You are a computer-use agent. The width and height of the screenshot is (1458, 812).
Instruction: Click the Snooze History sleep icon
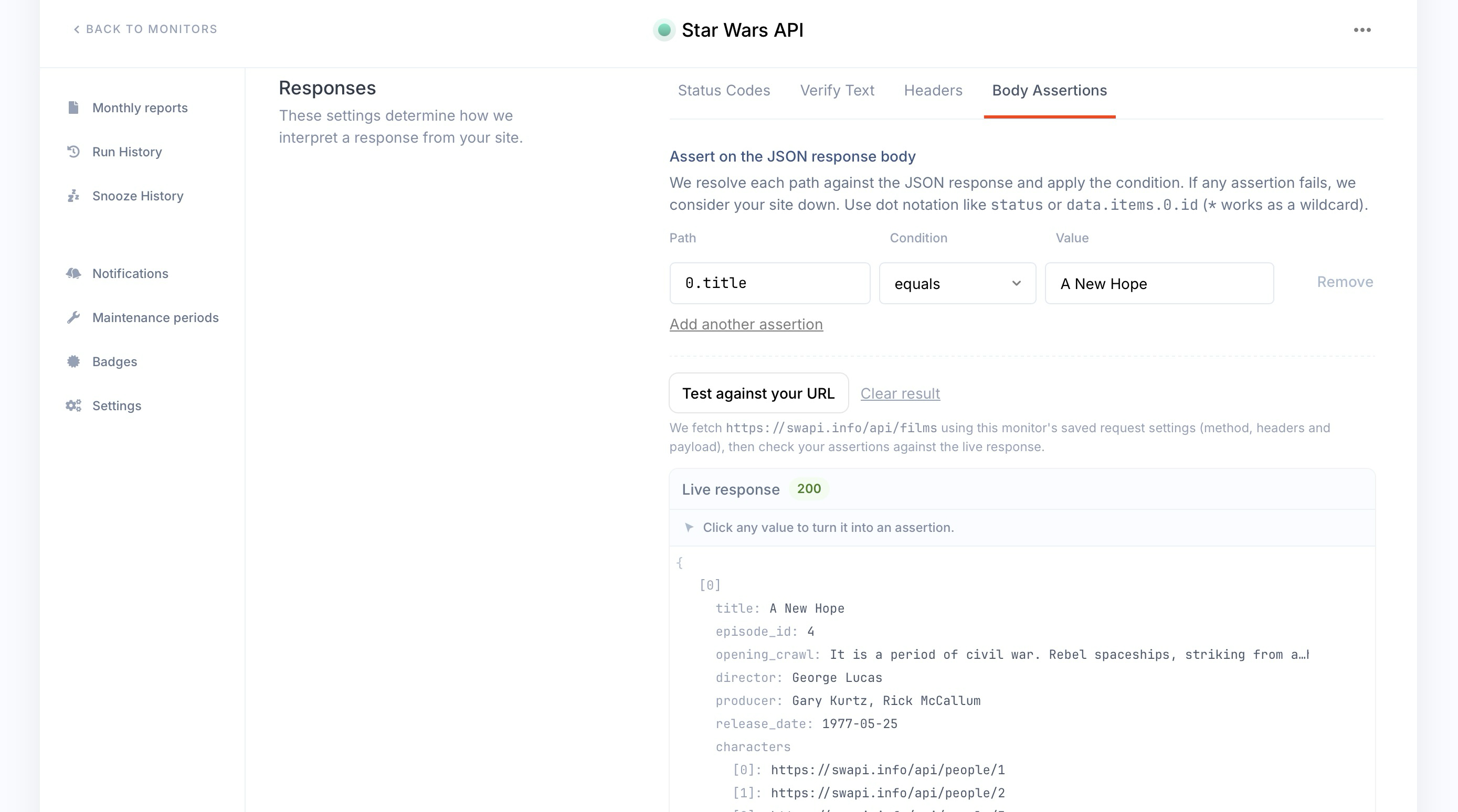coord(73,196)
